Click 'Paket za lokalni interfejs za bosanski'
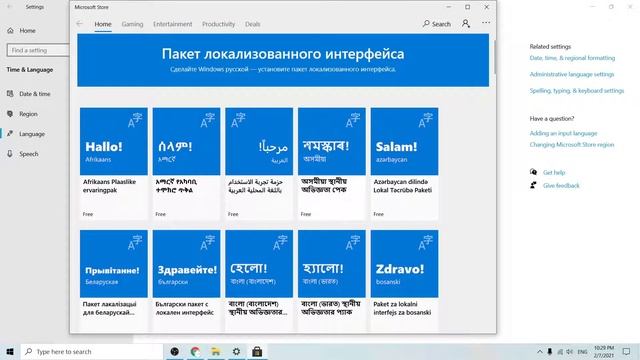The image size is (640, 360). tap(402, 308)
